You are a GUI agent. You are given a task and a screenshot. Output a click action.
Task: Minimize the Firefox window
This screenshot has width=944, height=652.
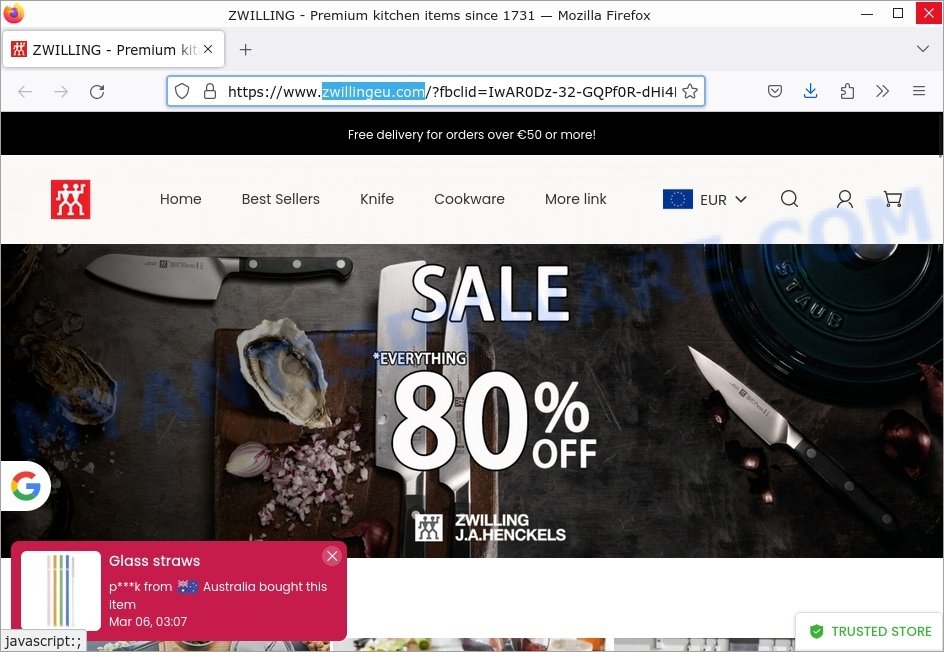pos(867,14)
